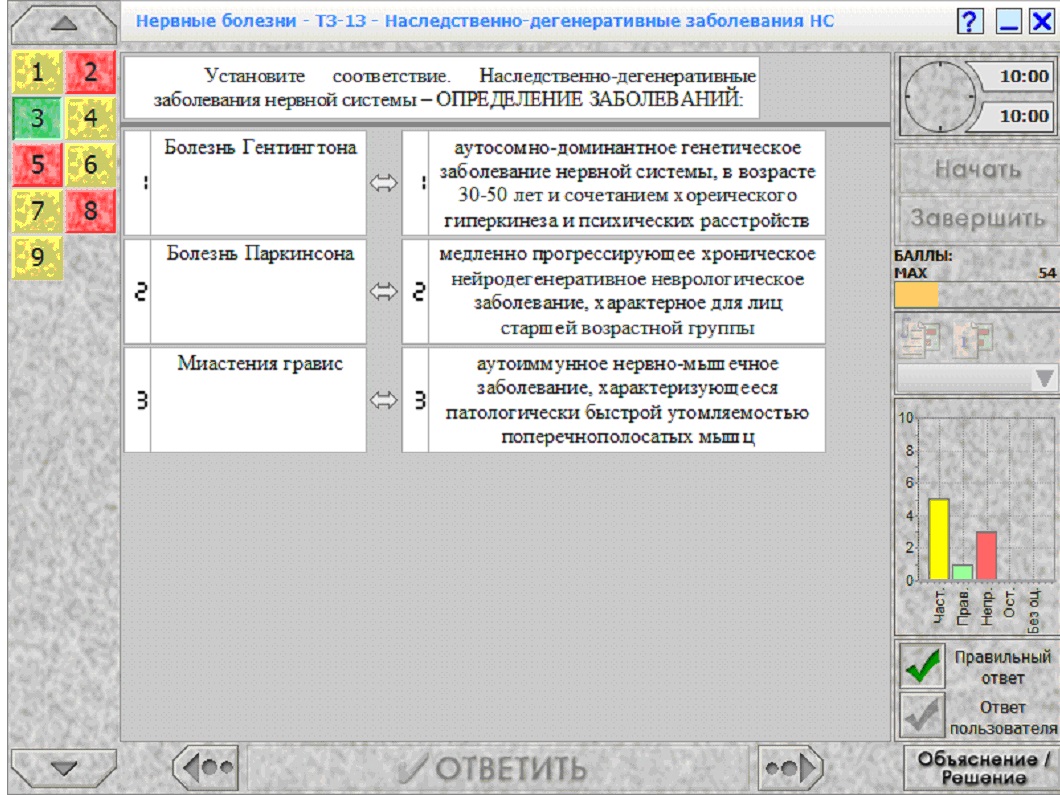This screenshot has height=795, width=1060.
Task: Click right number cell 3 beside аутоиммунное definition
Action: pyautogui.click(x=416, y=400)
